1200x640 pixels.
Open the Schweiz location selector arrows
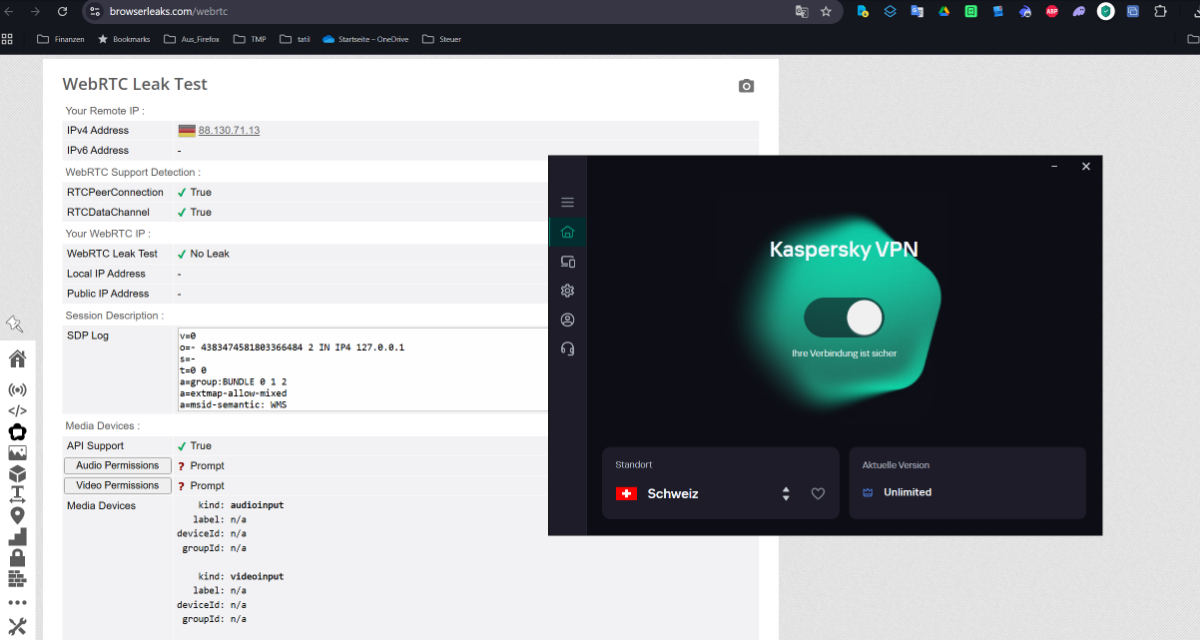[786, 493]
